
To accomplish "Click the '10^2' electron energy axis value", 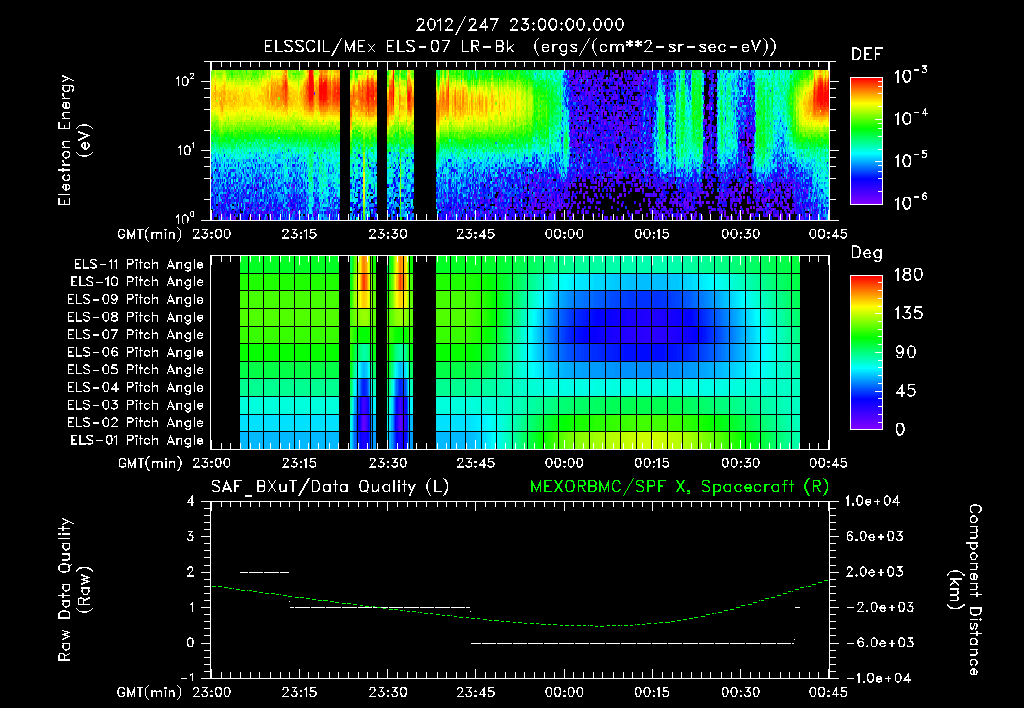I will [x=186, y=81].
